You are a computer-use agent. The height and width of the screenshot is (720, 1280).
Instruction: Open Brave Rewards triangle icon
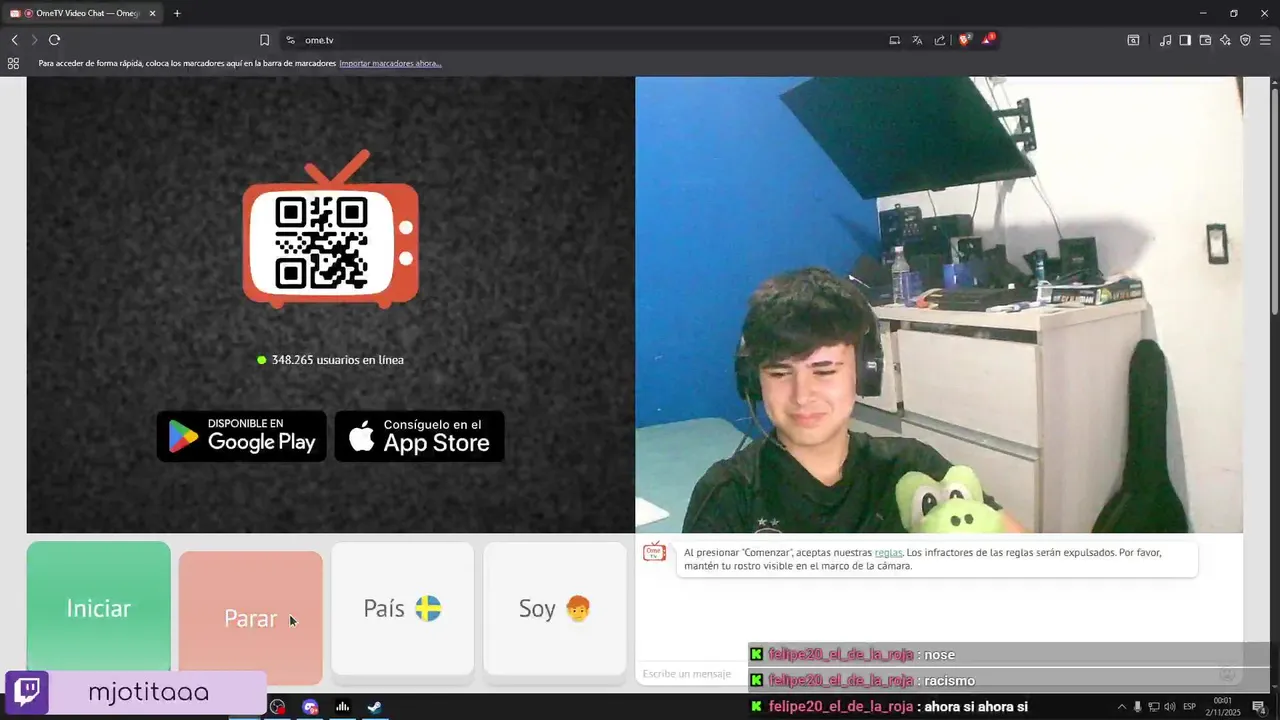[x=988, y=40]
